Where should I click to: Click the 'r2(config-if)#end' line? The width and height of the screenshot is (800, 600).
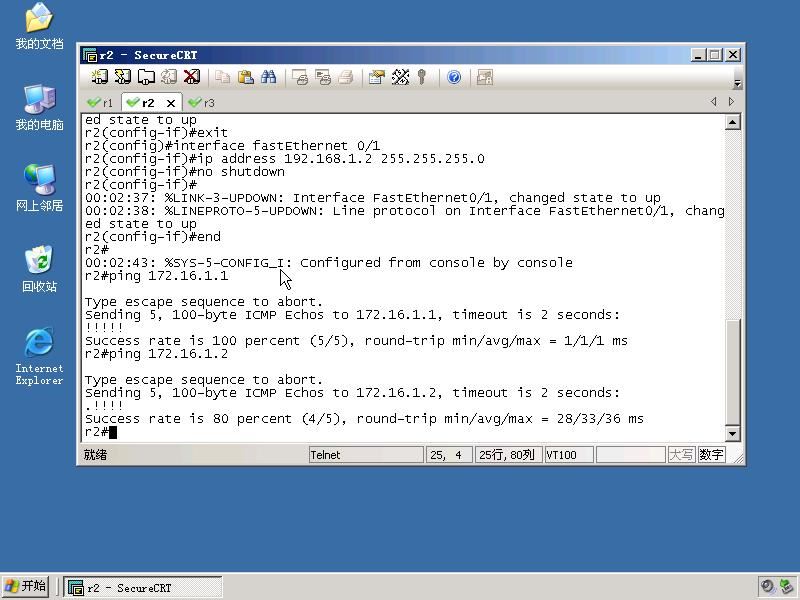153,237
